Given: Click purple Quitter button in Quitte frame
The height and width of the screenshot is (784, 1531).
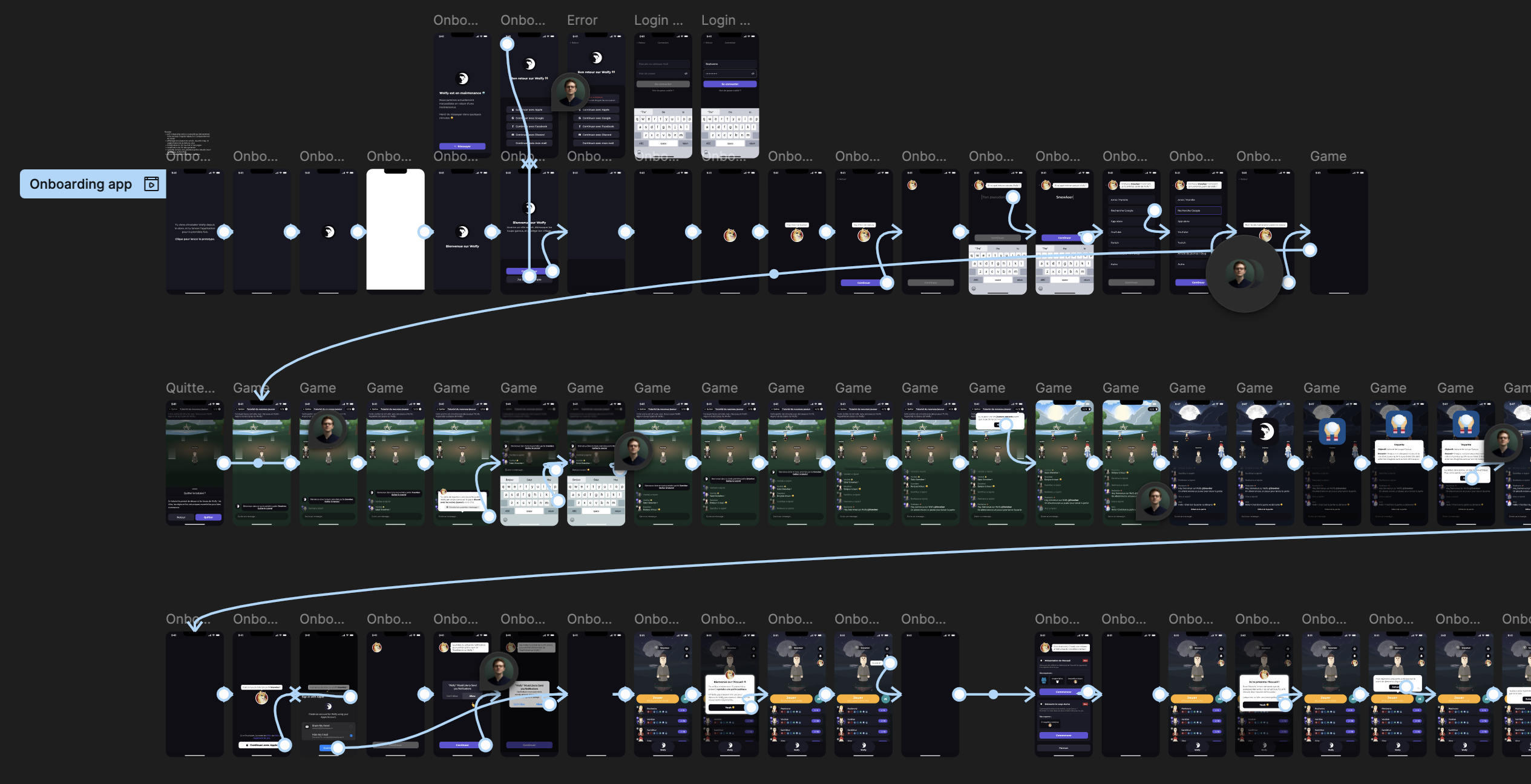Looking at the screenshot, I should [208, 517].
